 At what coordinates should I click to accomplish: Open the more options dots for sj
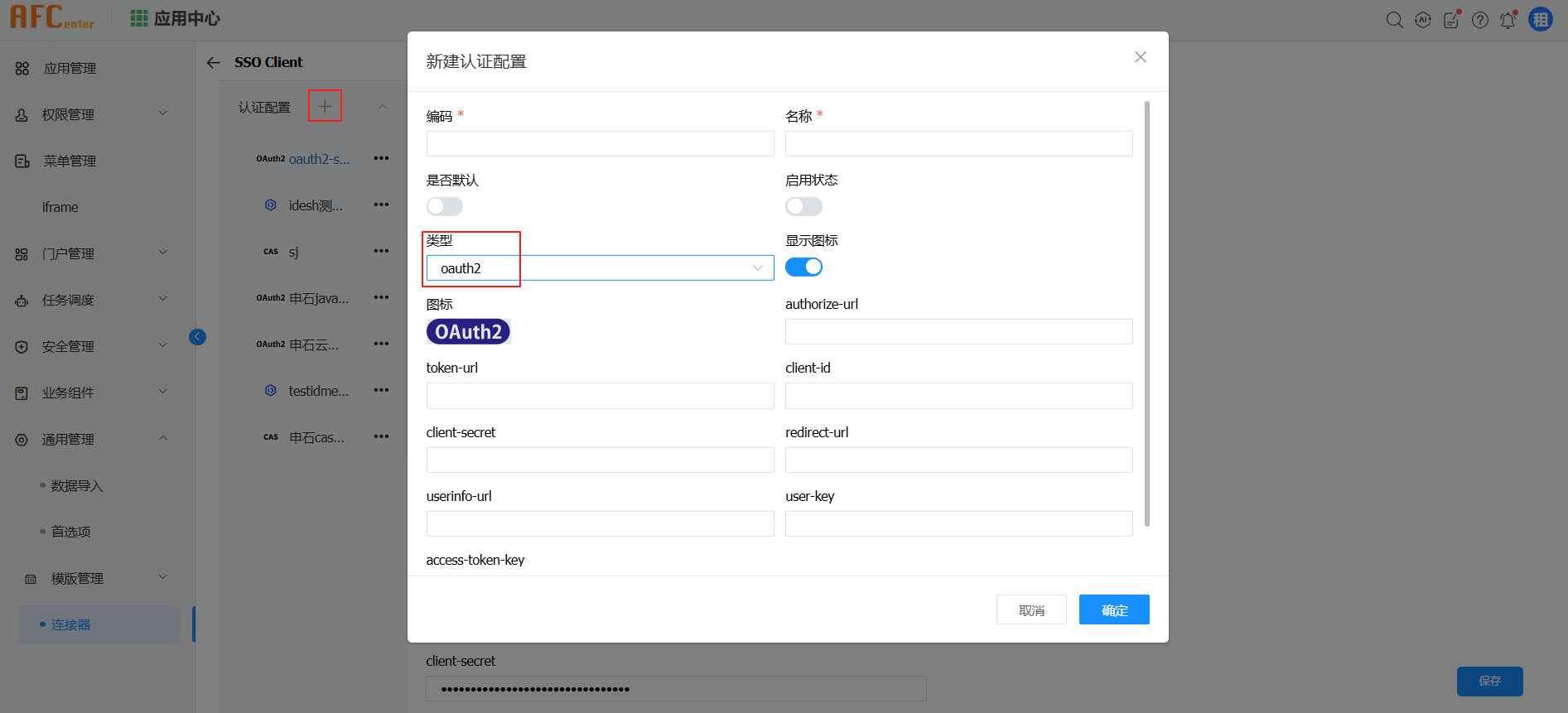[381, 251]
